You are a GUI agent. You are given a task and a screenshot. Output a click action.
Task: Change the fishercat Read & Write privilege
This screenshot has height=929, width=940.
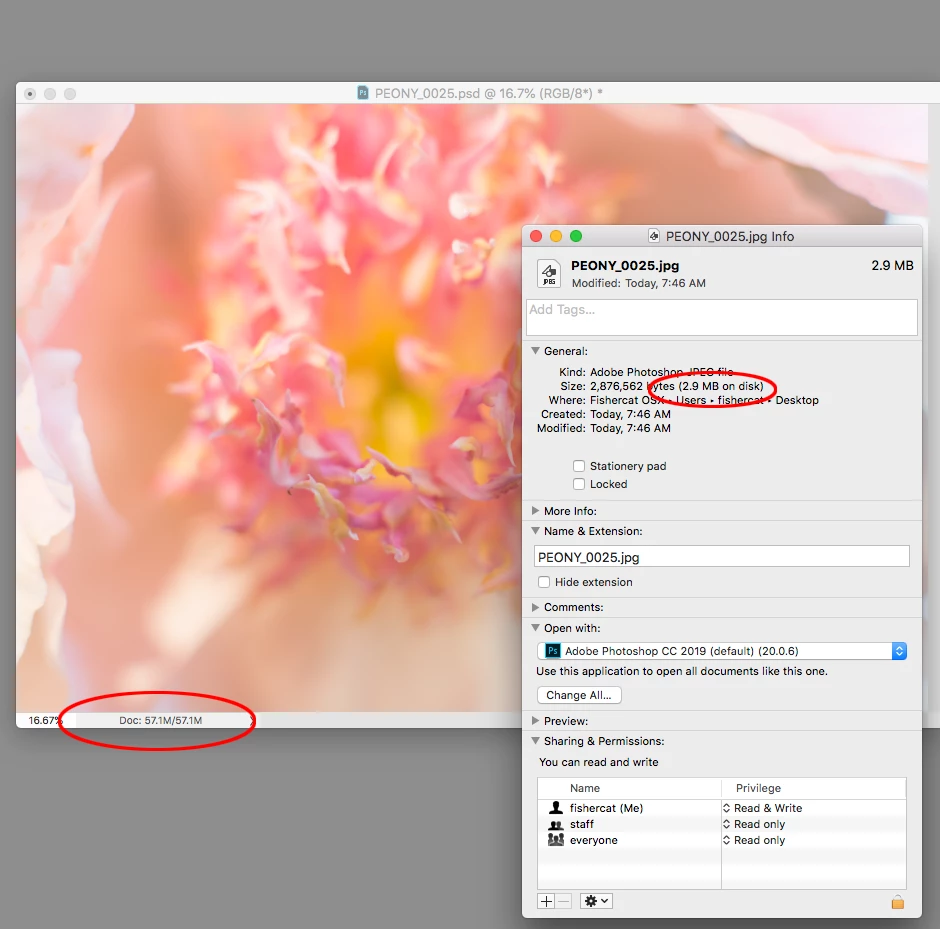click(x=762, y=808)
